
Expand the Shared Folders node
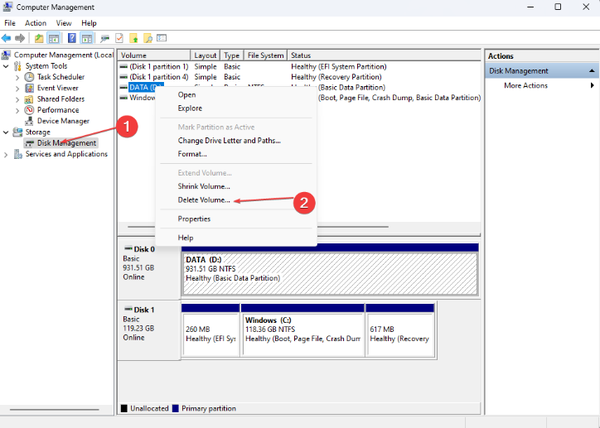point(17,99)
